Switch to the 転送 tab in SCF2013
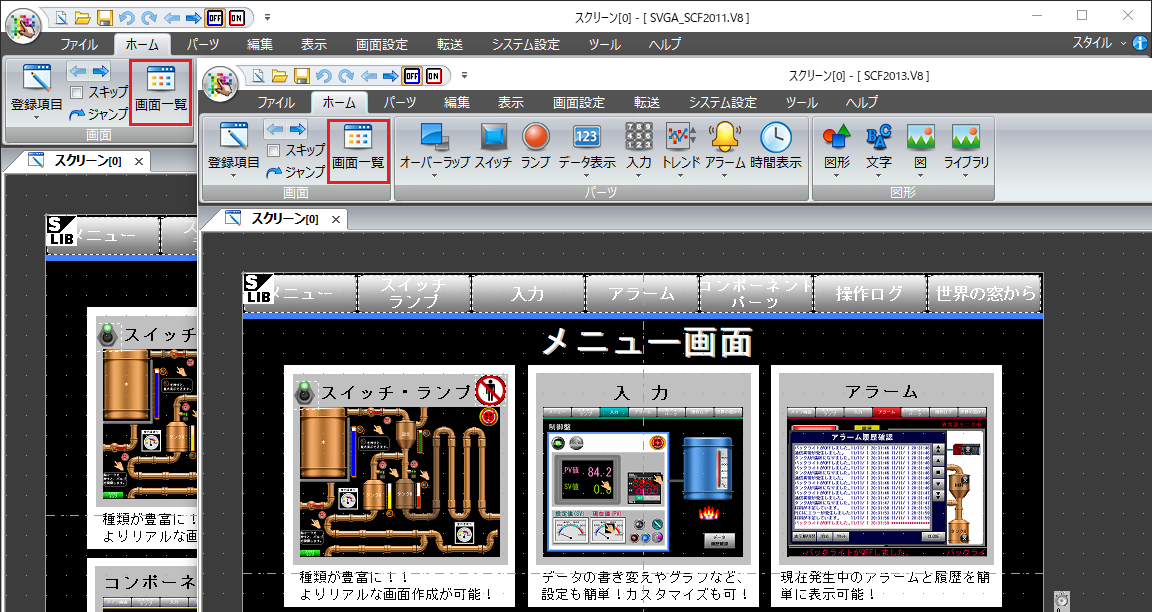The height and width of the screenshot is (612, 1152). 646,102
